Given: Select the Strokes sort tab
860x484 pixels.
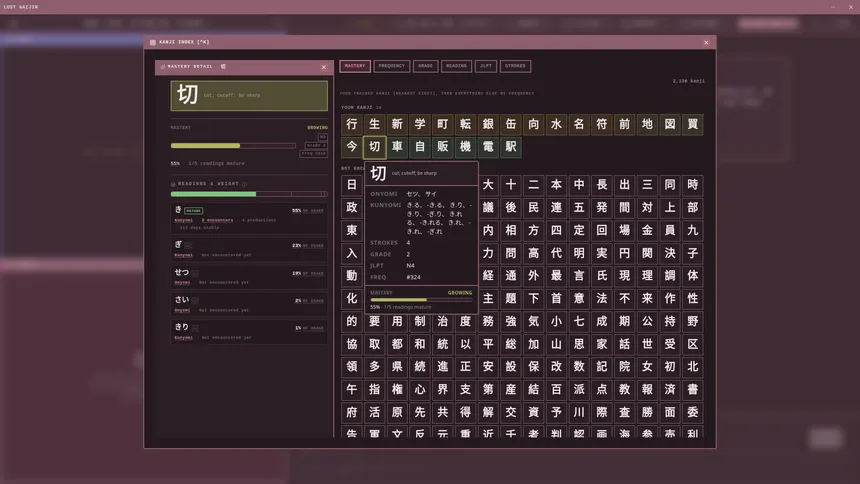Looking at the screenshot, I should 515,66.
